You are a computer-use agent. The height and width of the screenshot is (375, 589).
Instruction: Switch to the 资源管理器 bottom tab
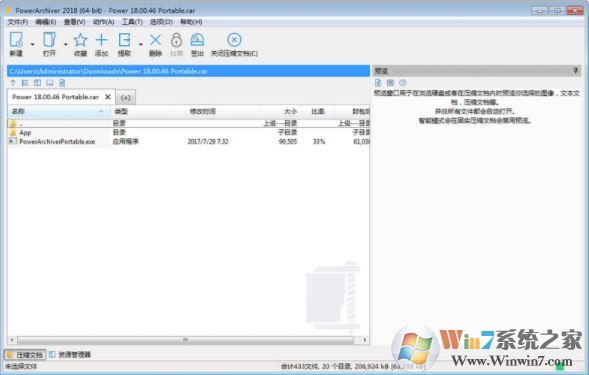70,354
